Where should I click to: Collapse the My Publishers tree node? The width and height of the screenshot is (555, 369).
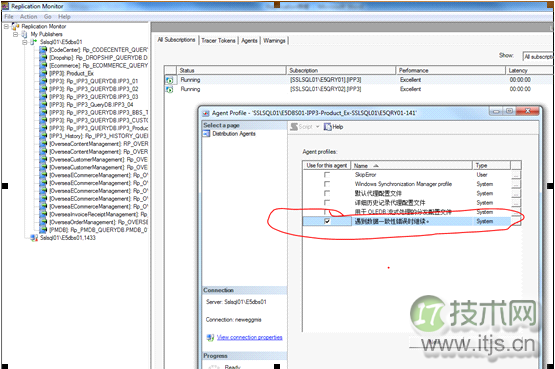(x=15, y=34)
